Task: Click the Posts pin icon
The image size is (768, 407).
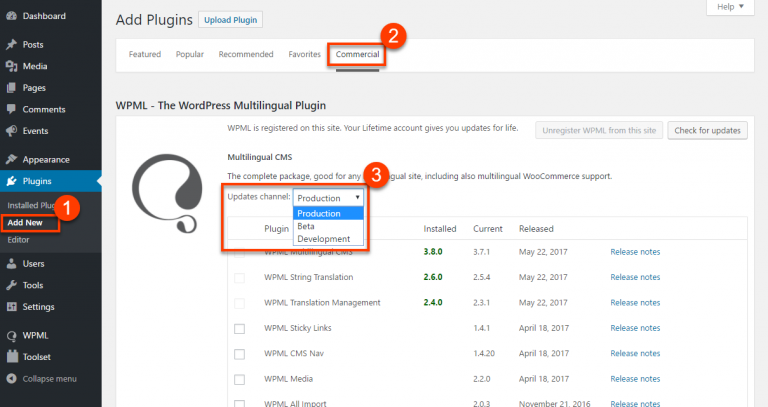Action: tap(11, 45)
